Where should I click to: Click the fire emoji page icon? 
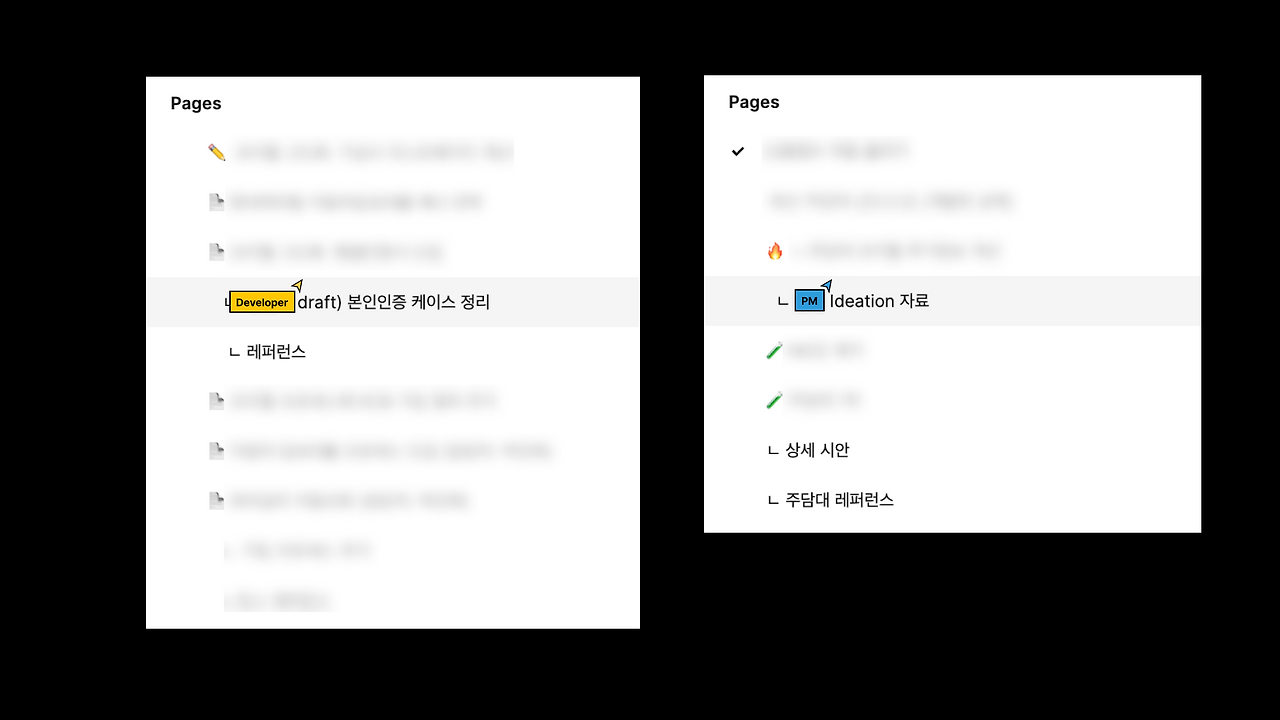tap(775, 251)
